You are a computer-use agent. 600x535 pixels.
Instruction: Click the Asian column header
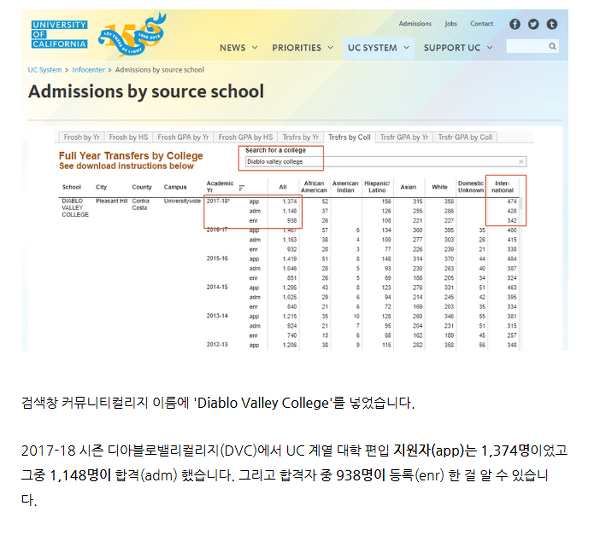point(408,187)
